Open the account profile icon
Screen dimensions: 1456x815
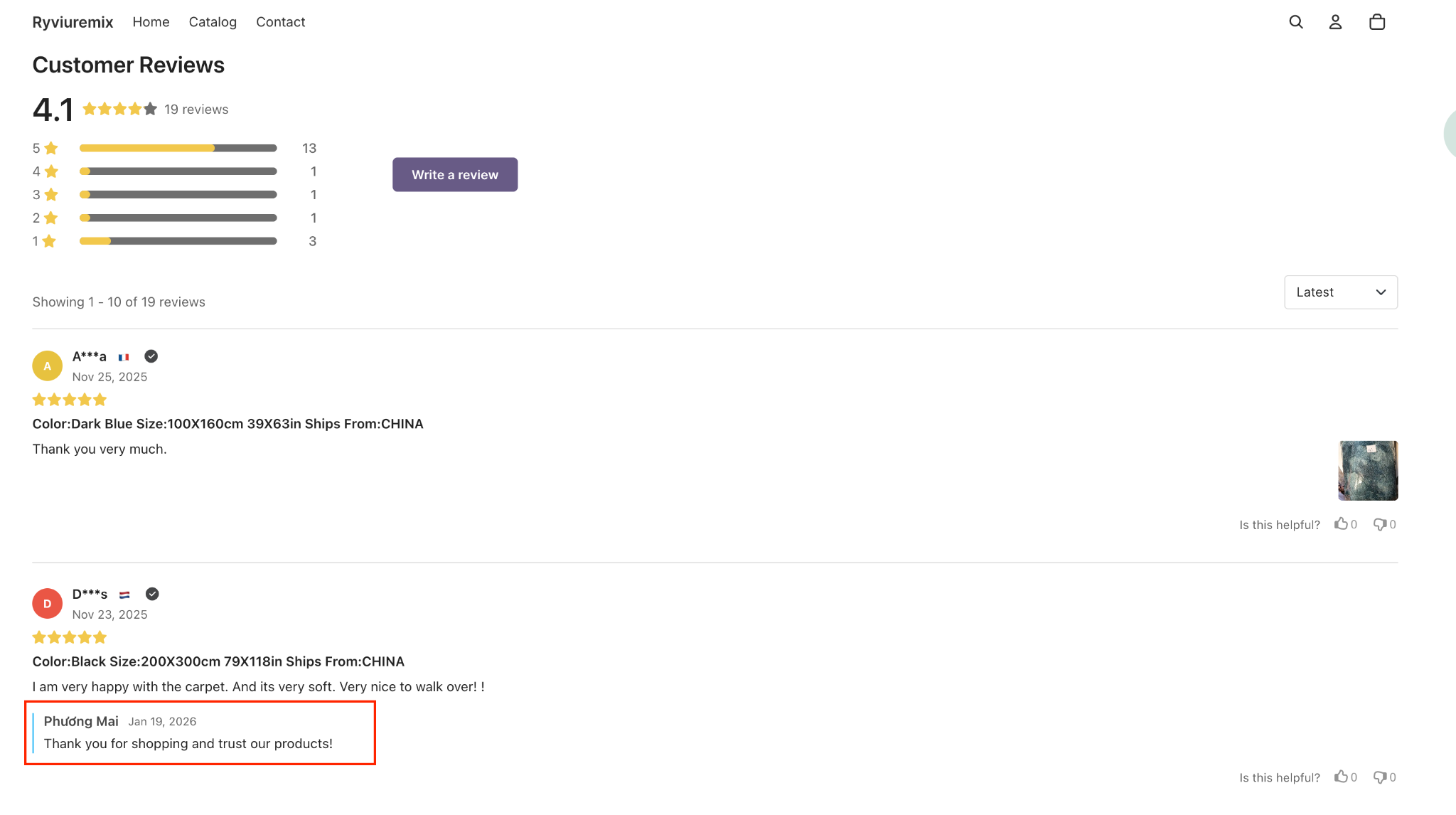pos(1336,22)
